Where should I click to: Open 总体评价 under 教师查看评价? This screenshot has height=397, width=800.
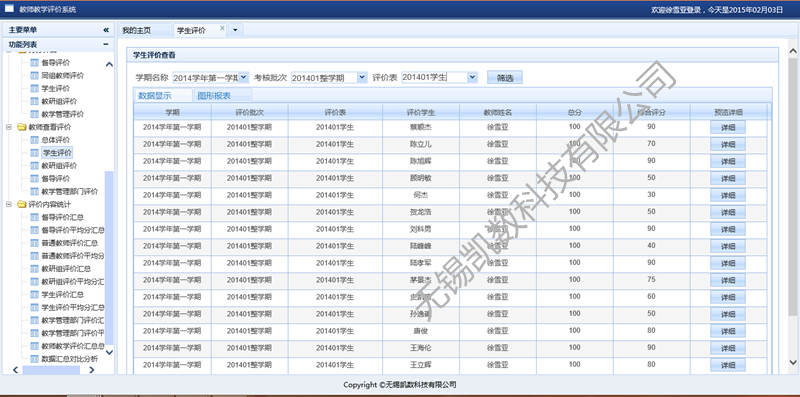56,140
